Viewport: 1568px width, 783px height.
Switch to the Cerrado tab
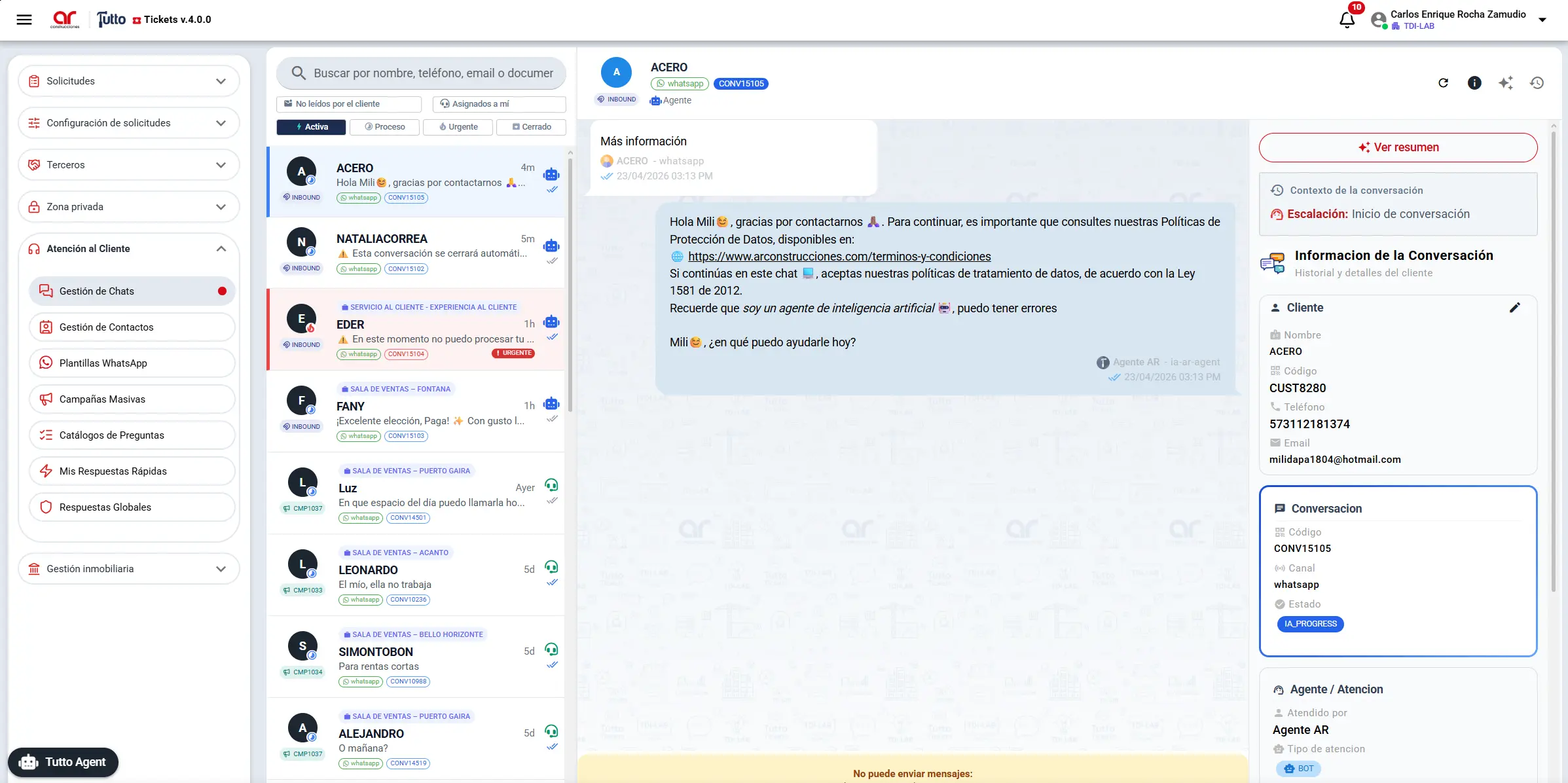click(x=531, y=127)
